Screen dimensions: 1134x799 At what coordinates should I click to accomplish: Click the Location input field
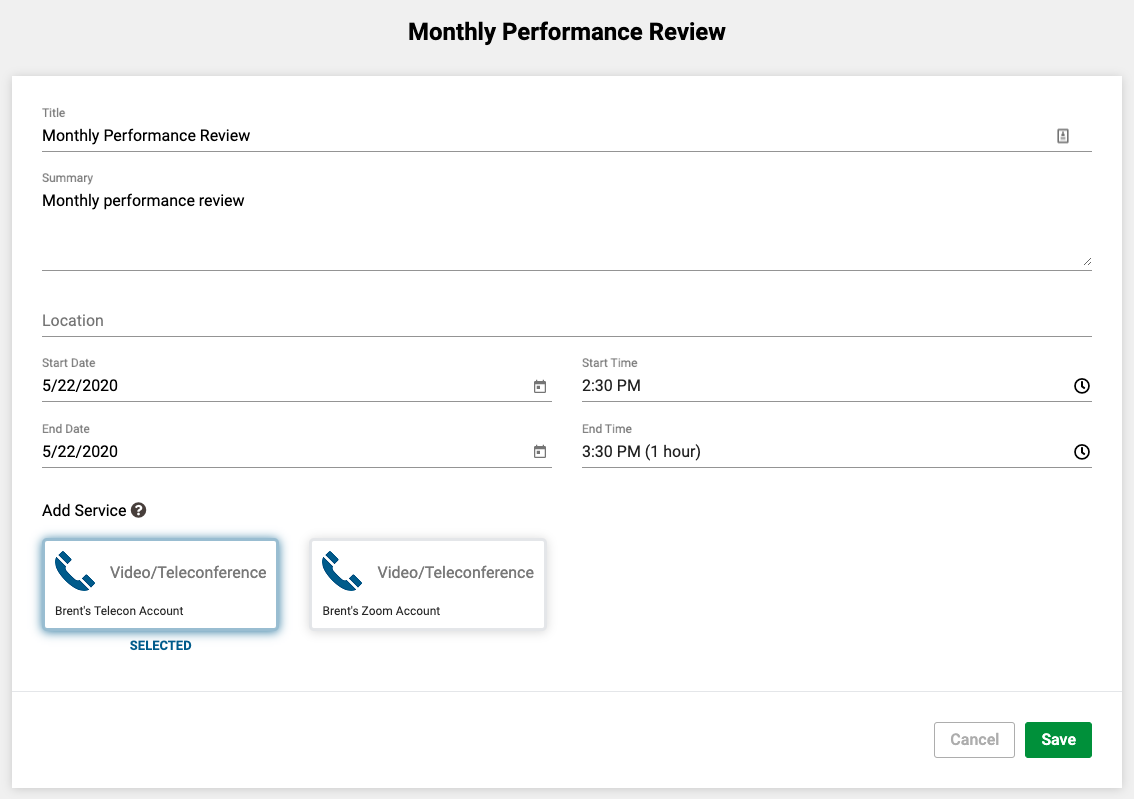point(566,320)
